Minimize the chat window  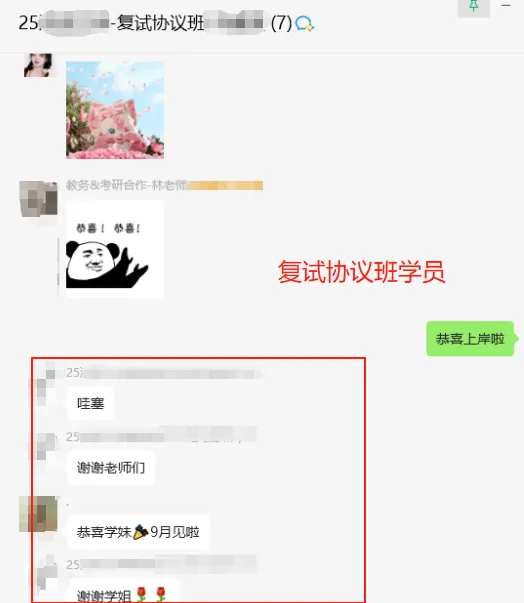point(506,5)
